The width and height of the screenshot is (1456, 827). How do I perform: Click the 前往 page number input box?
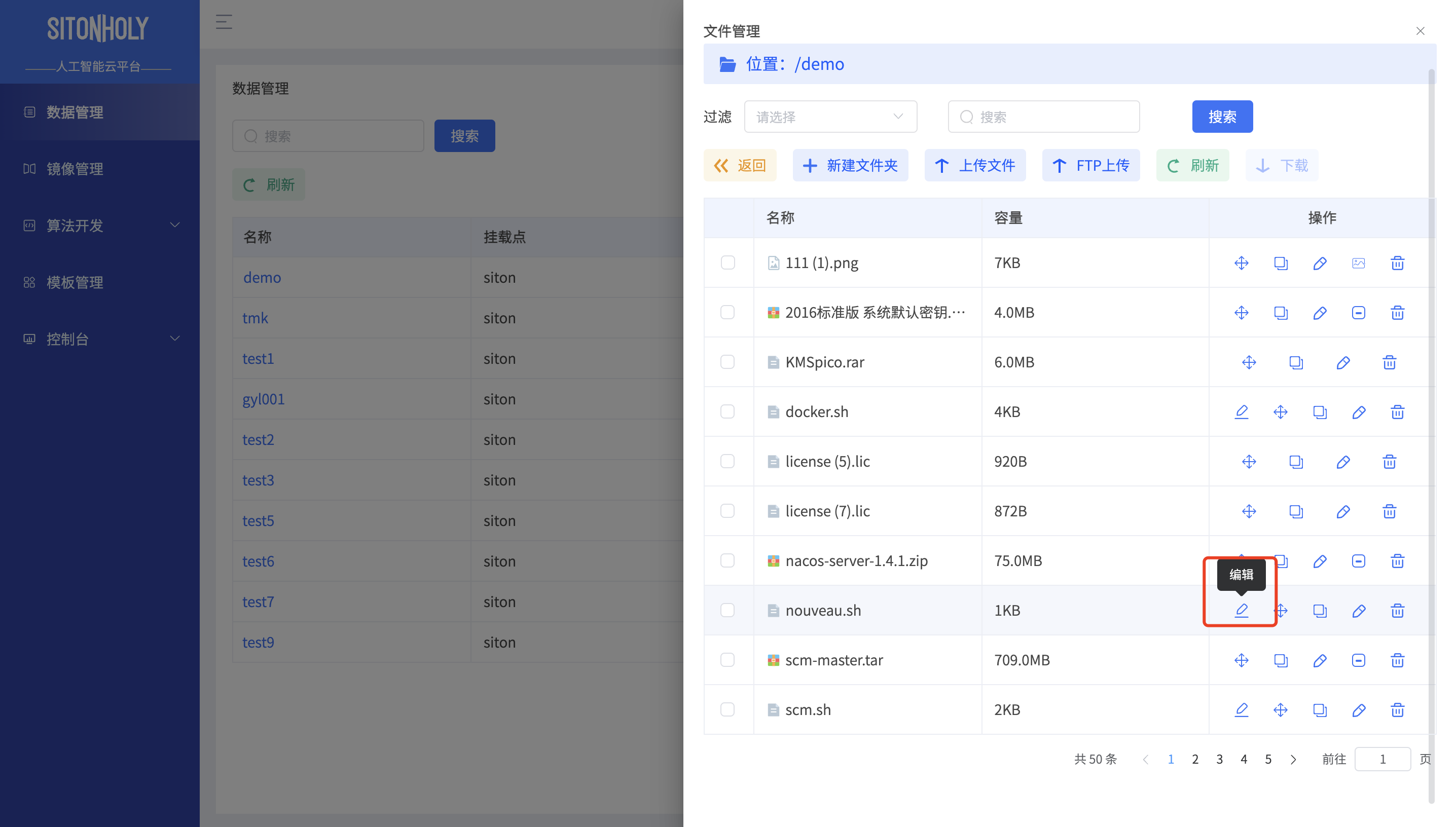pos(1382,760)
